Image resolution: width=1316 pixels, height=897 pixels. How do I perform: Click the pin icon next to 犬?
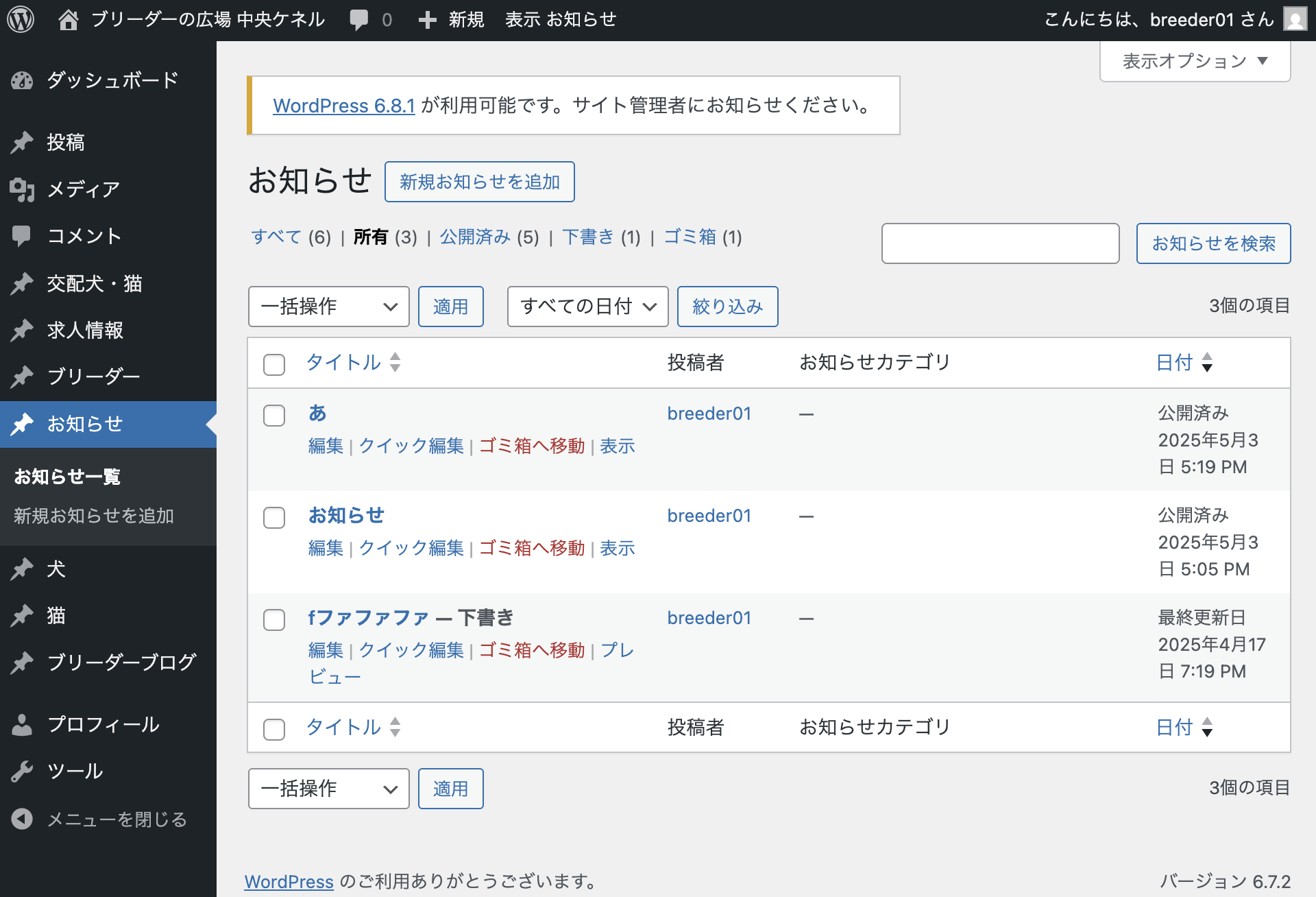(22, 569)
